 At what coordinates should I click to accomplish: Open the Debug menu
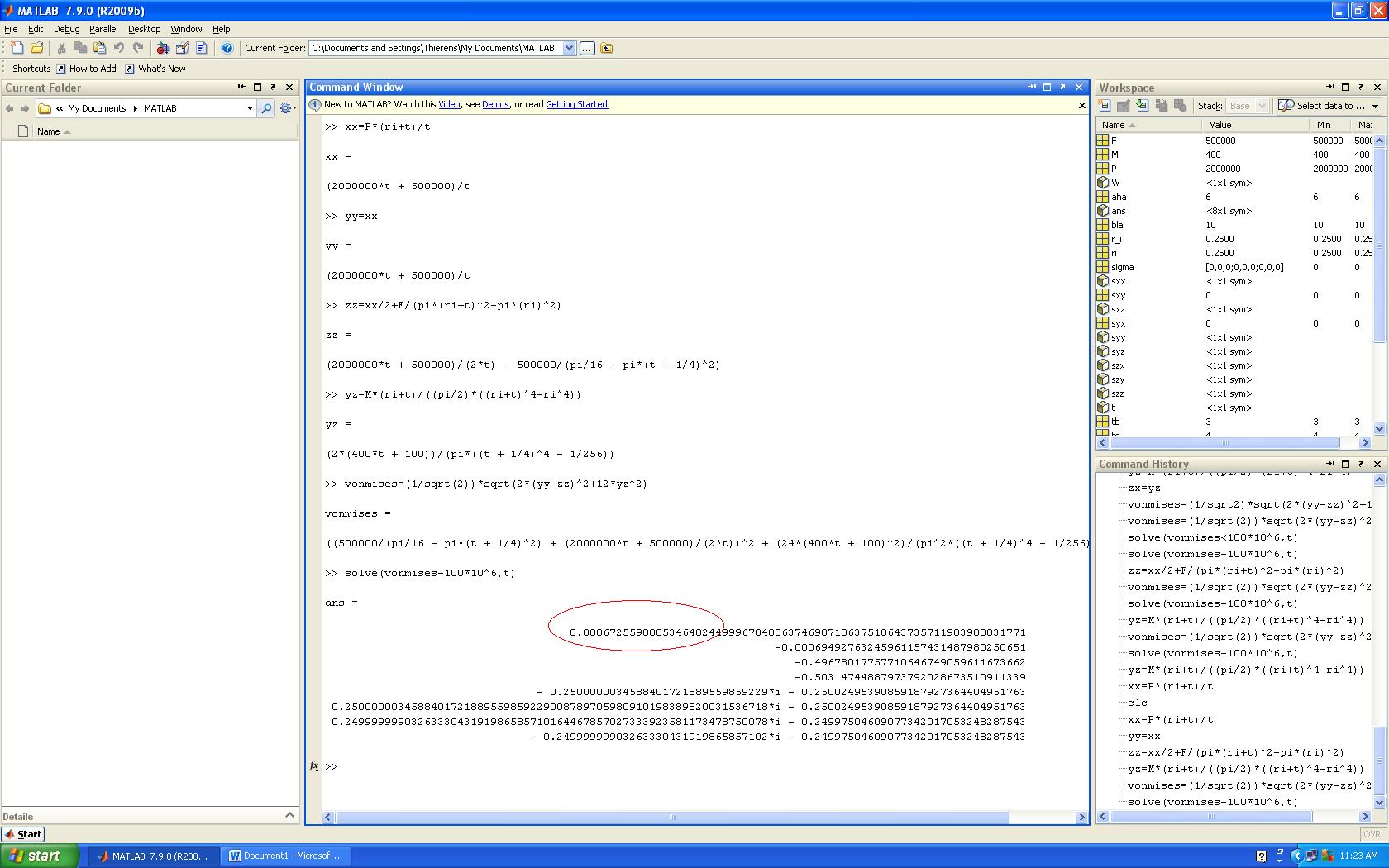66,29
